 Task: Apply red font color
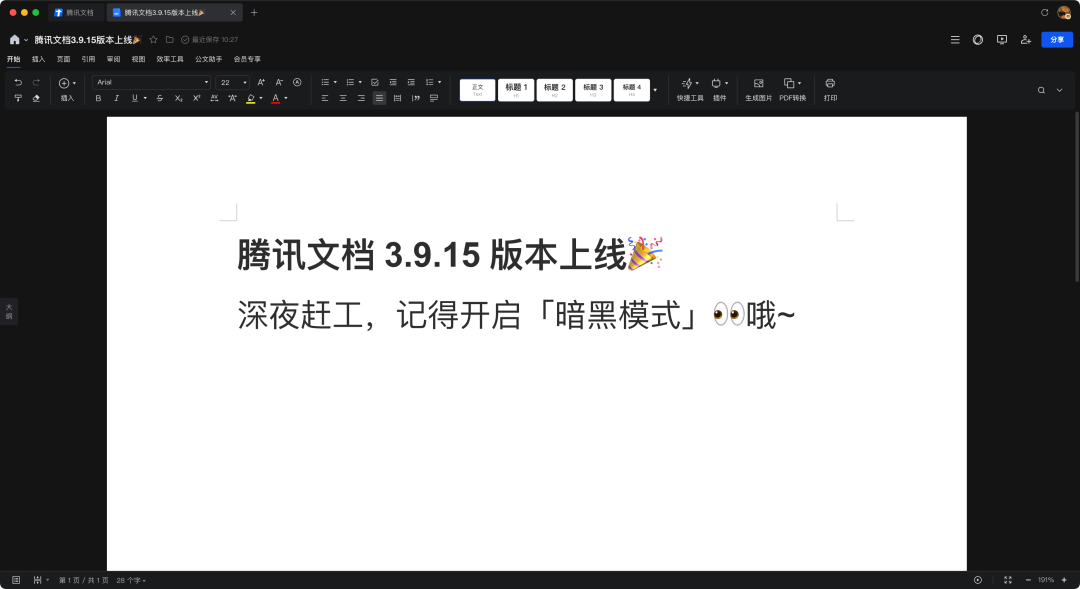pyautogui.click(x=276, y=99)
